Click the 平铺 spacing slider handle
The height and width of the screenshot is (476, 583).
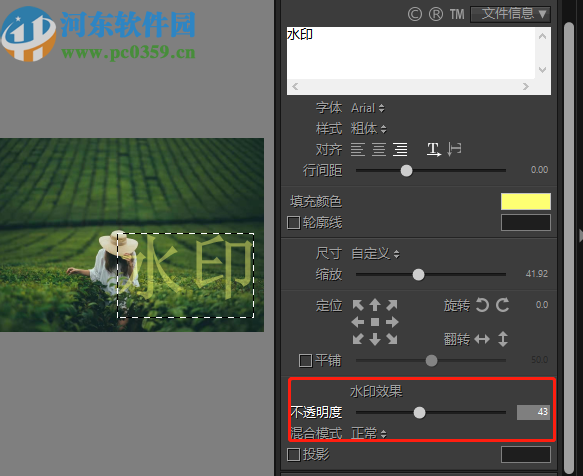(431, 360)
